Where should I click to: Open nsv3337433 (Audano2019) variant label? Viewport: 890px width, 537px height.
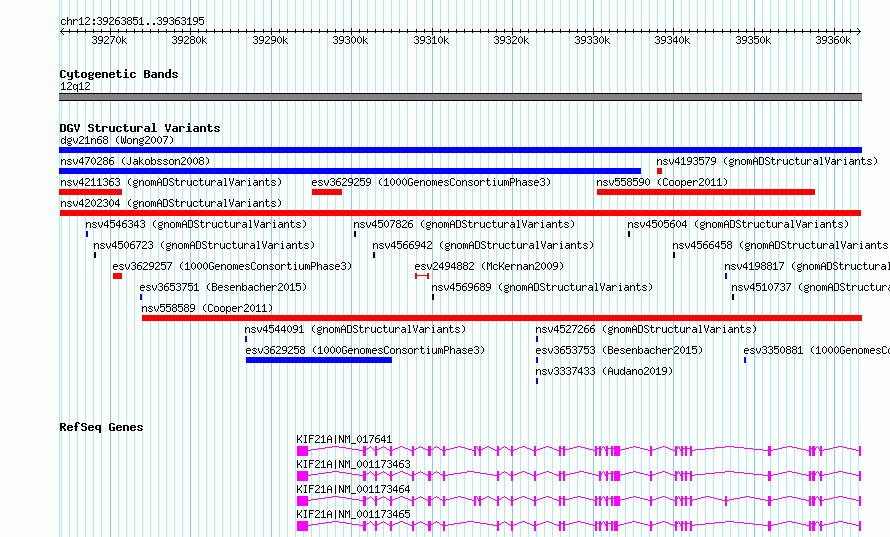[604, 371]
